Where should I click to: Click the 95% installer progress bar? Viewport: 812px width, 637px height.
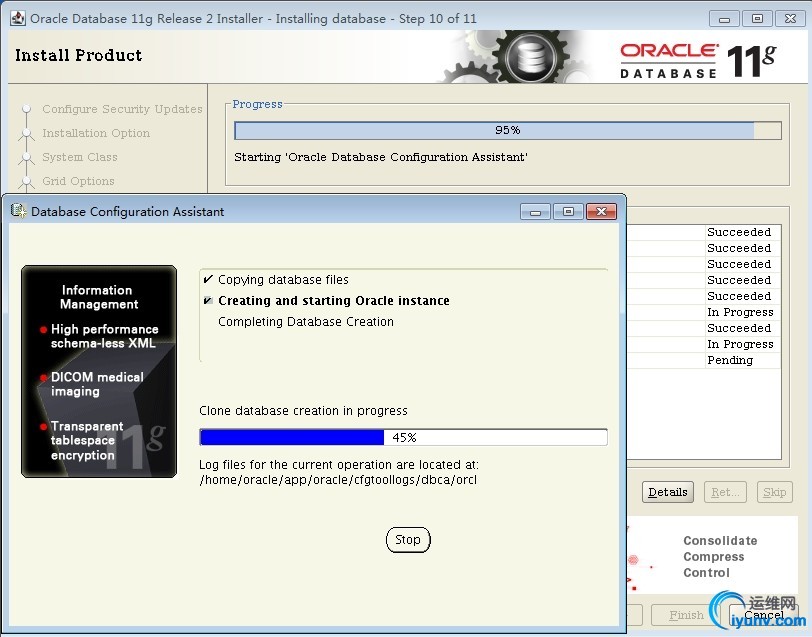pos(508,131)
